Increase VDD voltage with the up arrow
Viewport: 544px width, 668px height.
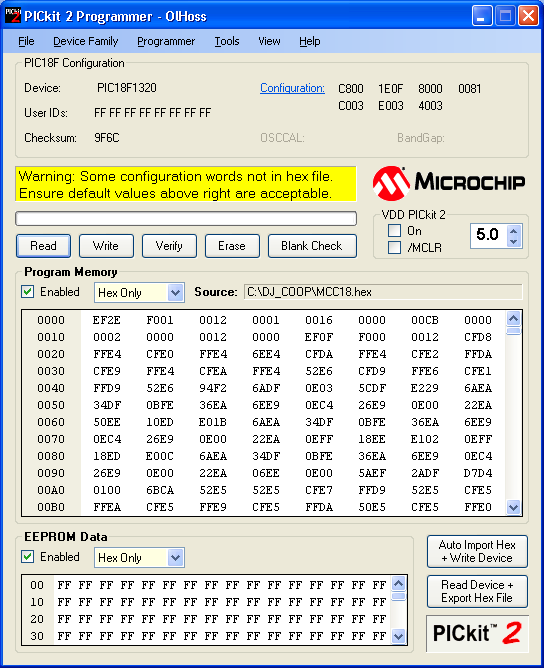513,231
